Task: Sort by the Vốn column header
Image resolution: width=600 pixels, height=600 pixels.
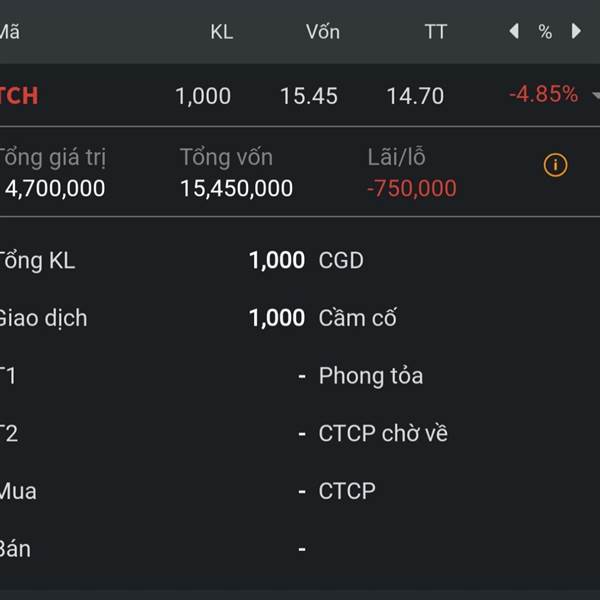Action: point(322,32)
